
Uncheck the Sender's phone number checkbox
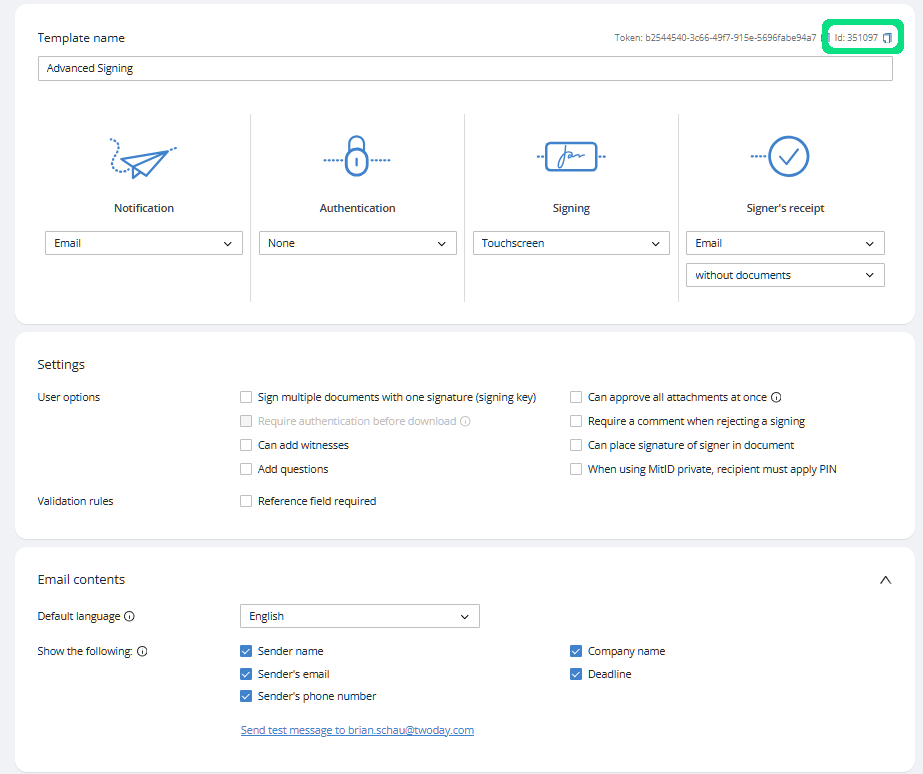(x=246, y=696)
